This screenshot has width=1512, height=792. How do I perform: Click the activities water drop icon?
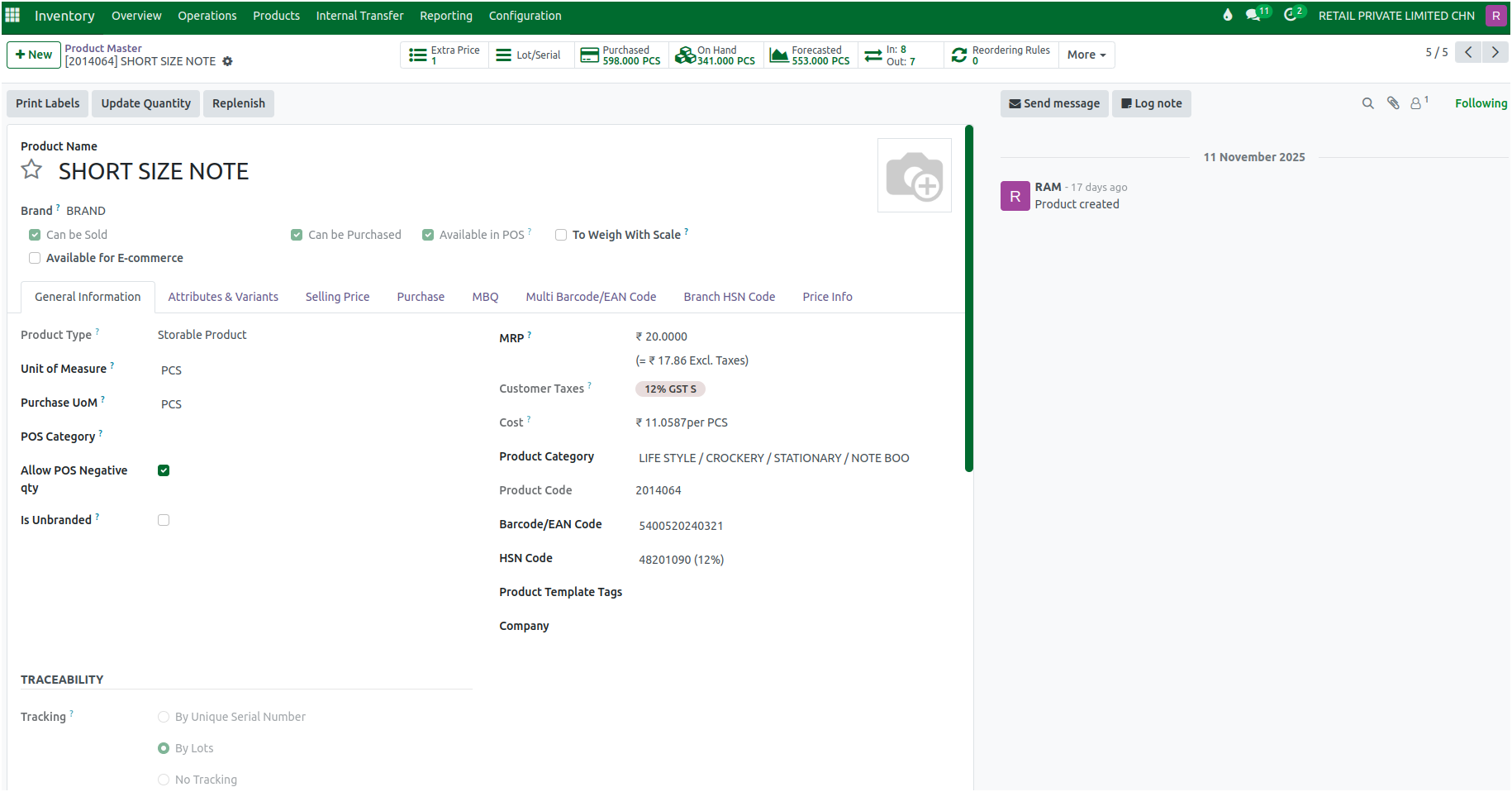1228,14
